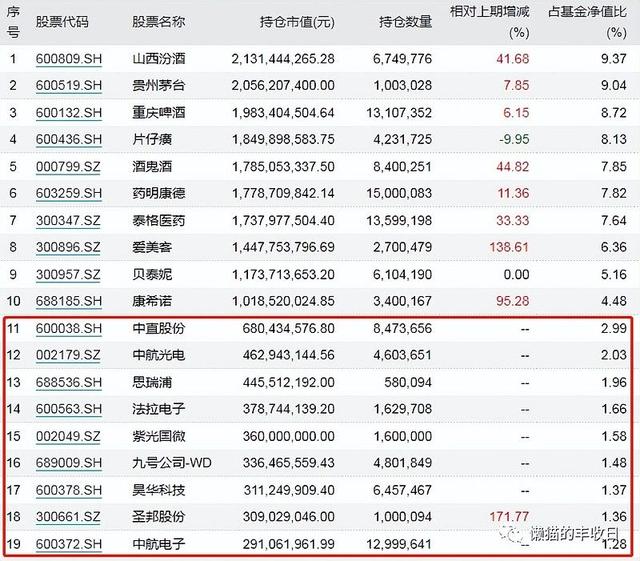Select stock name 贝泰妮

pos(152,274)
